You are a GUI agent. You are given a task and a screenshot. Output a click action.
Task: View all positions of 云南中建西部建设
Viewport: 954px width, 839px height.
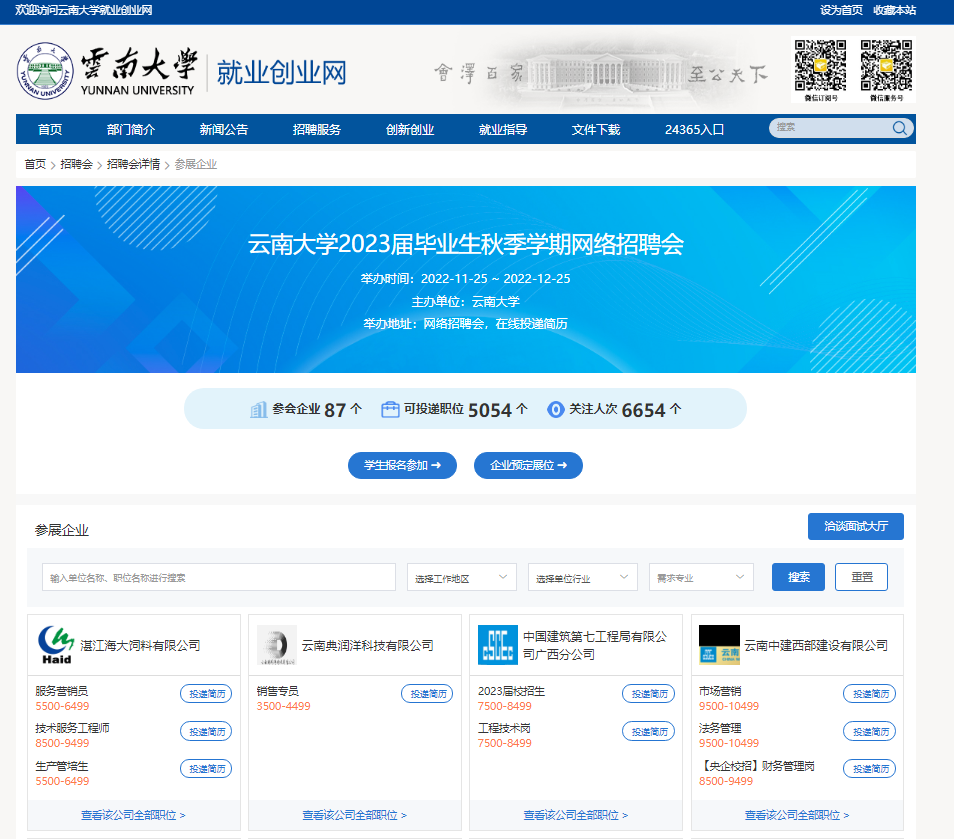click(x=797, y=815)
